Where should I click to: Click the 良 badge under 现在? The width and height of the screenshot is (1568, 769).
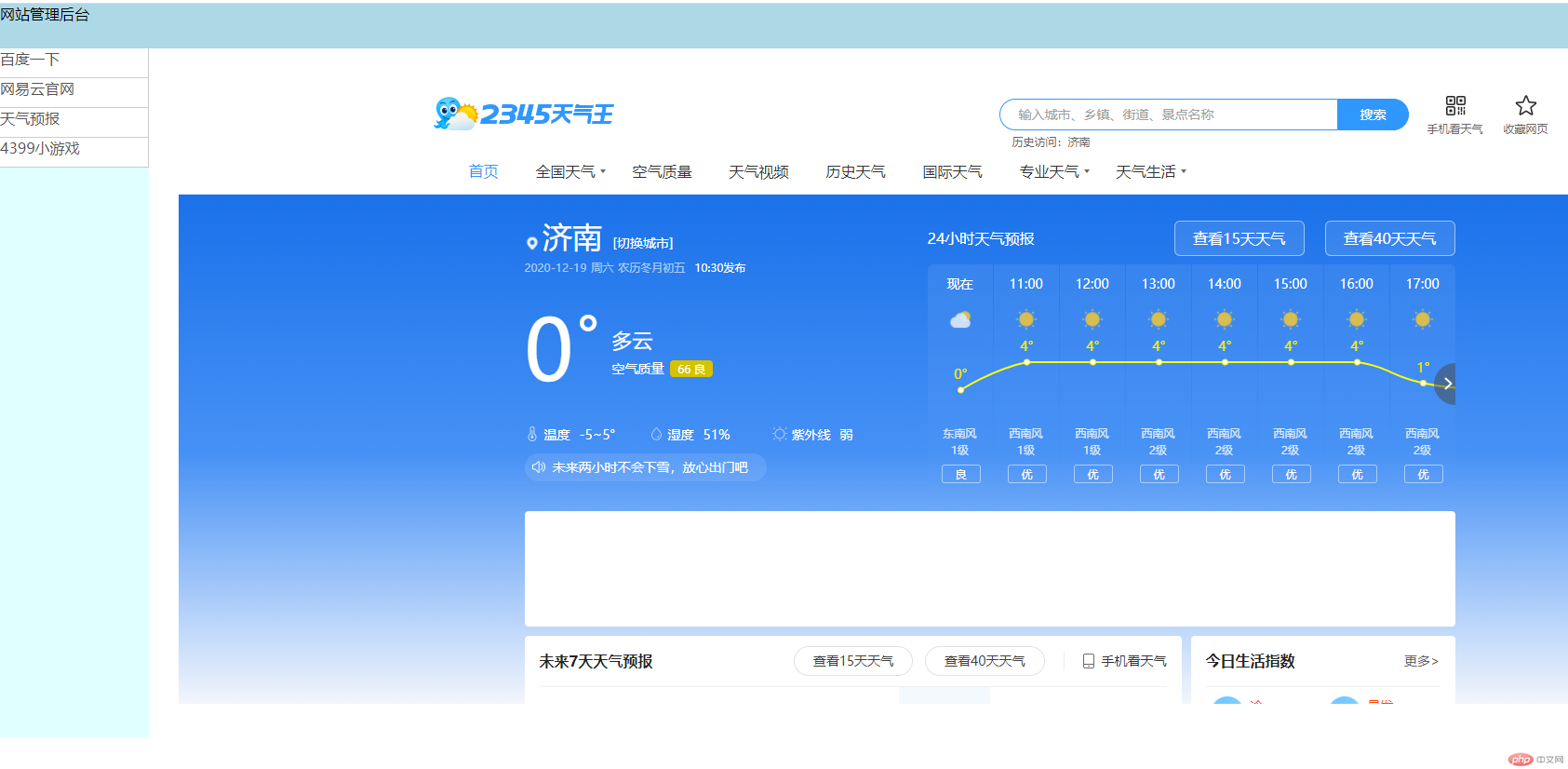click(x=960, y=475)
